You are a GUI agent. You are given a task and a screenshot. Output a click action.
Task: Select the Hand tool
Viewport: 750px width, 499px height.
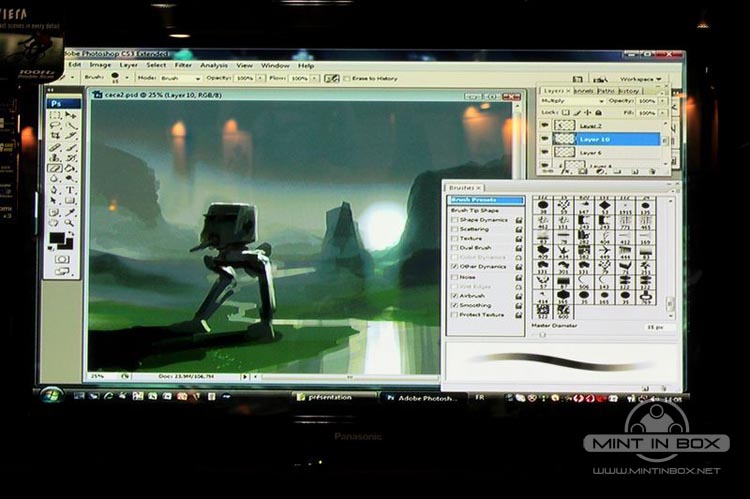click(55, 223)
